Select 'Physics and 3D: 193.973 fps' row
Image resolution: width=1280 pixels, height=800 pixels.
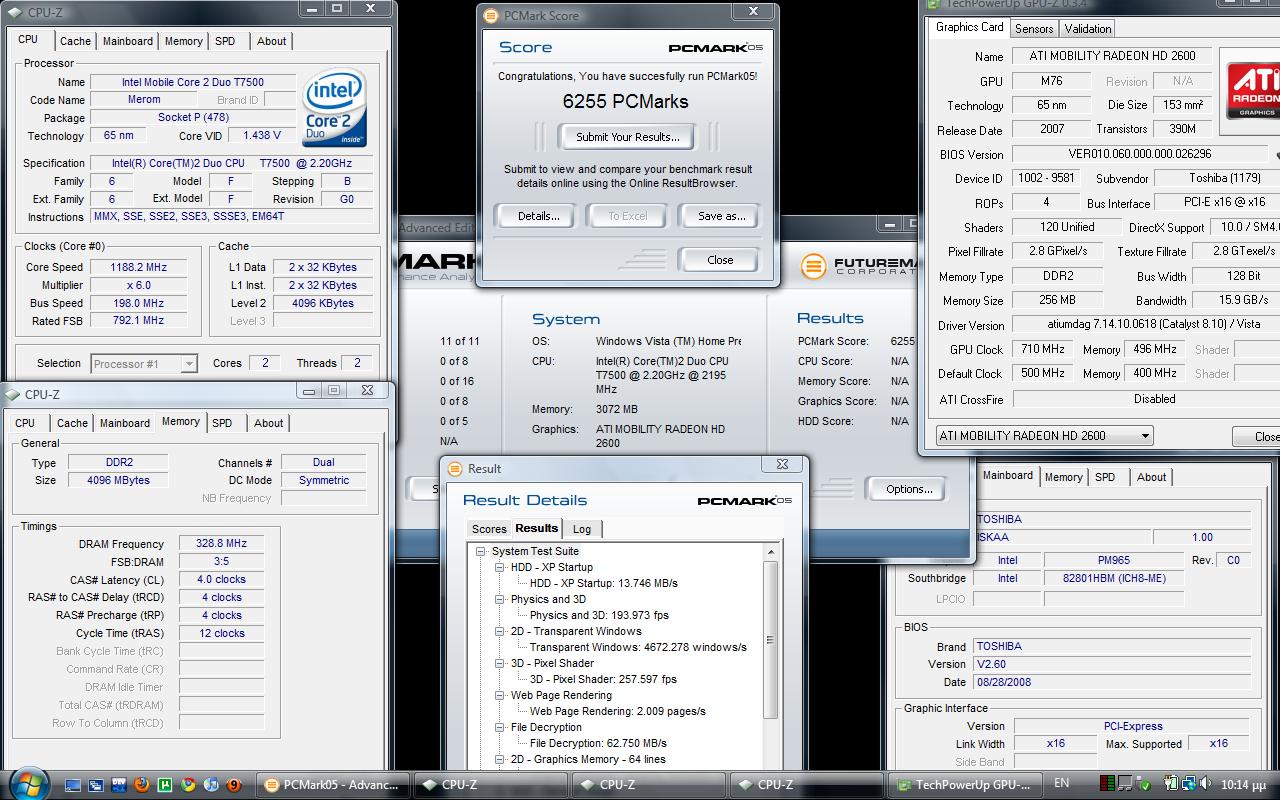pyautogui.click(x=599, y=615)
